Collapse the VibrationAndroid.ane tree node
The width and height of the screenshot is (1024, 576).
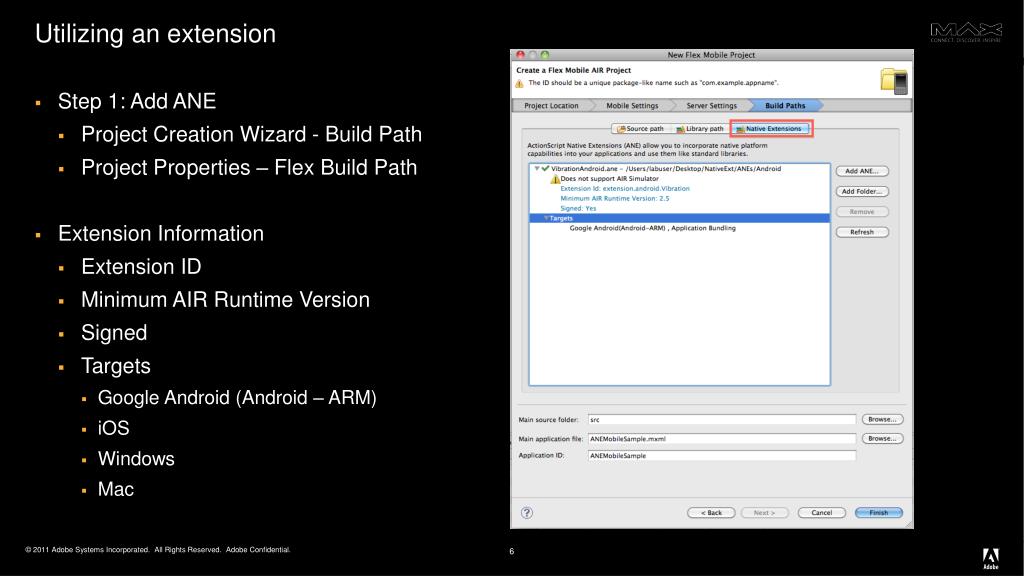(537, 168)
